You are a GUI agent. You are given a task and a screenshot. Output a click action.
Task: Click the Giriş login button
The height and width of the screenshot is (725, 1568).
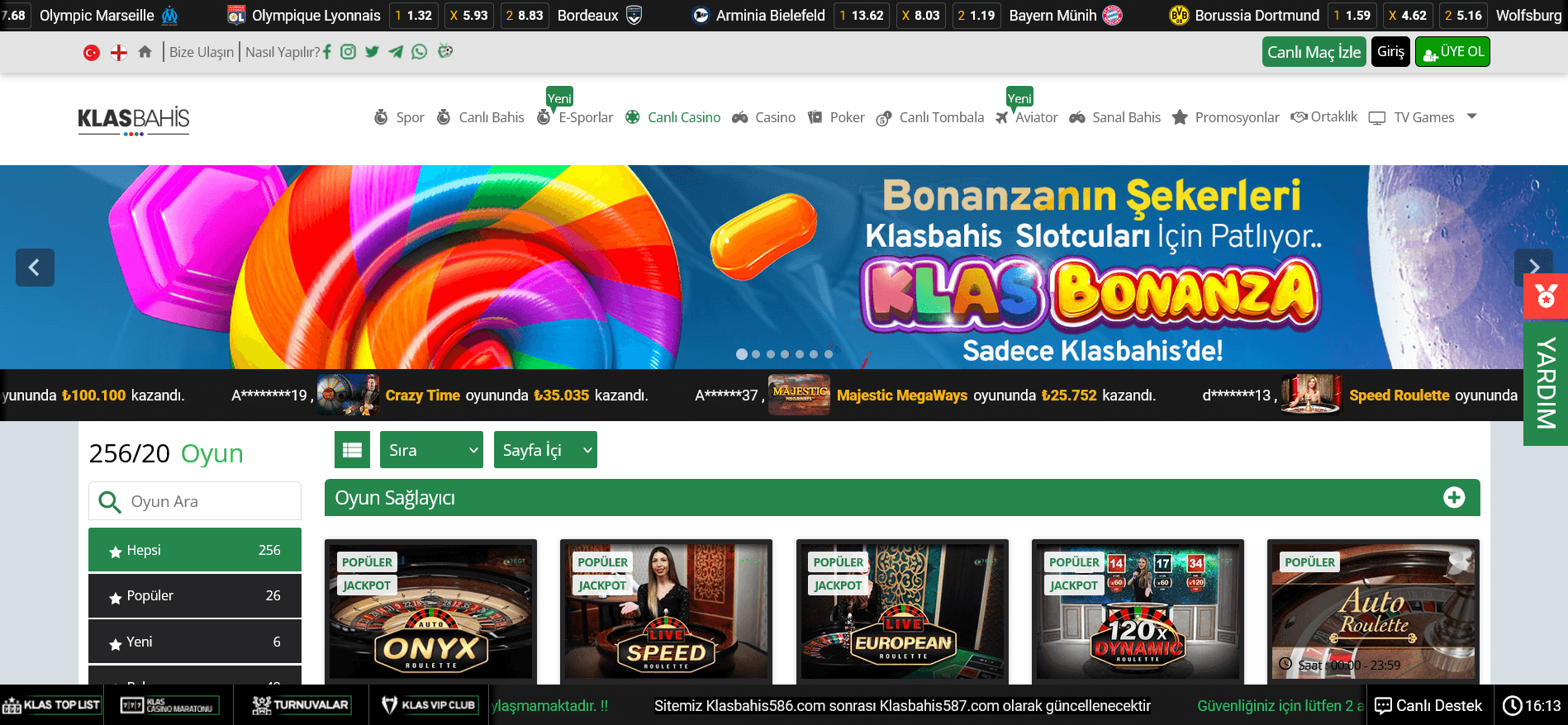(x=1390, y=52)
